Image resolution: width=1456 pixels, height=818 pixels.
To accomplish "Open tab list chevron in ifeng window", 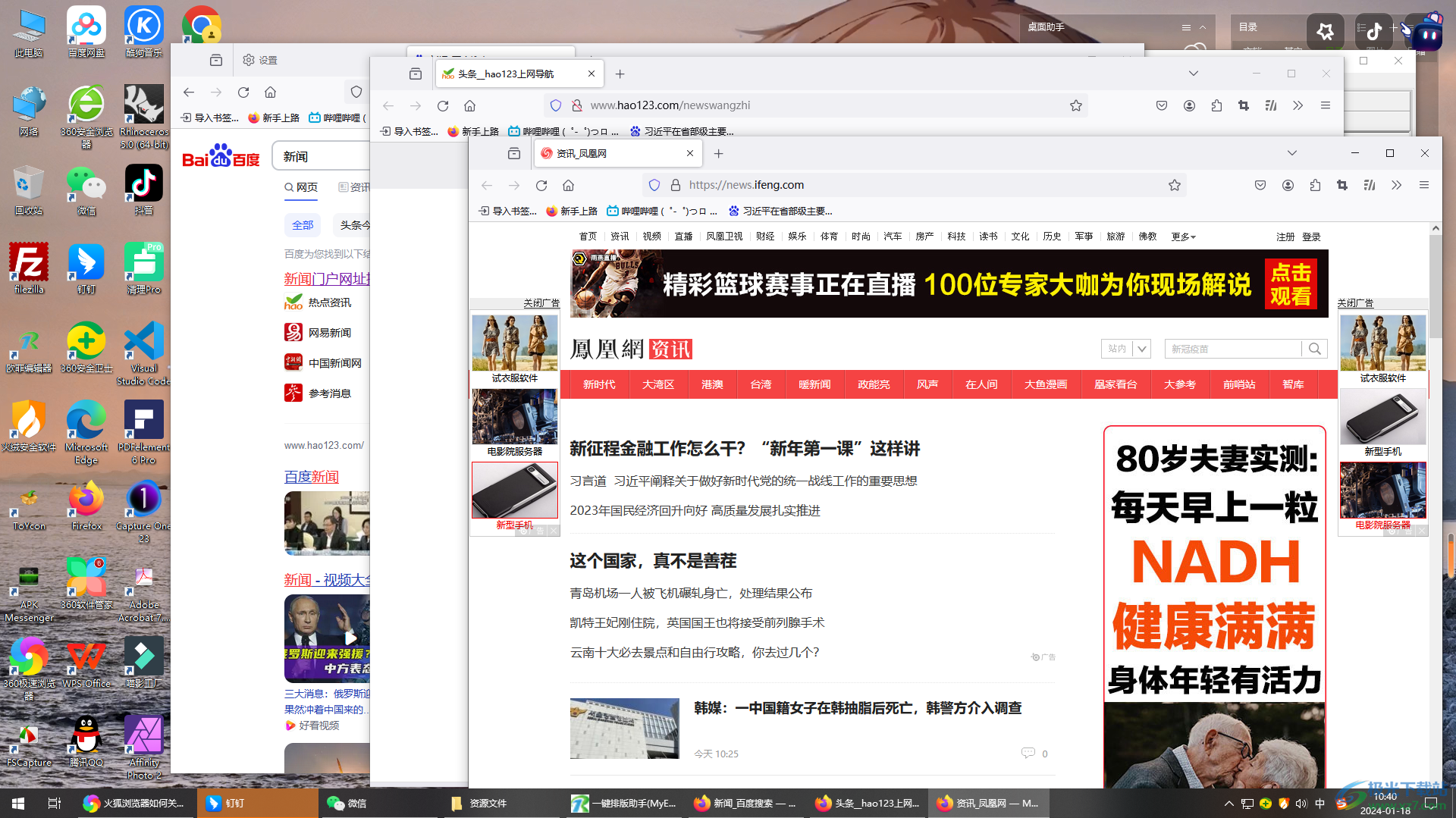I will (1292, 153).
